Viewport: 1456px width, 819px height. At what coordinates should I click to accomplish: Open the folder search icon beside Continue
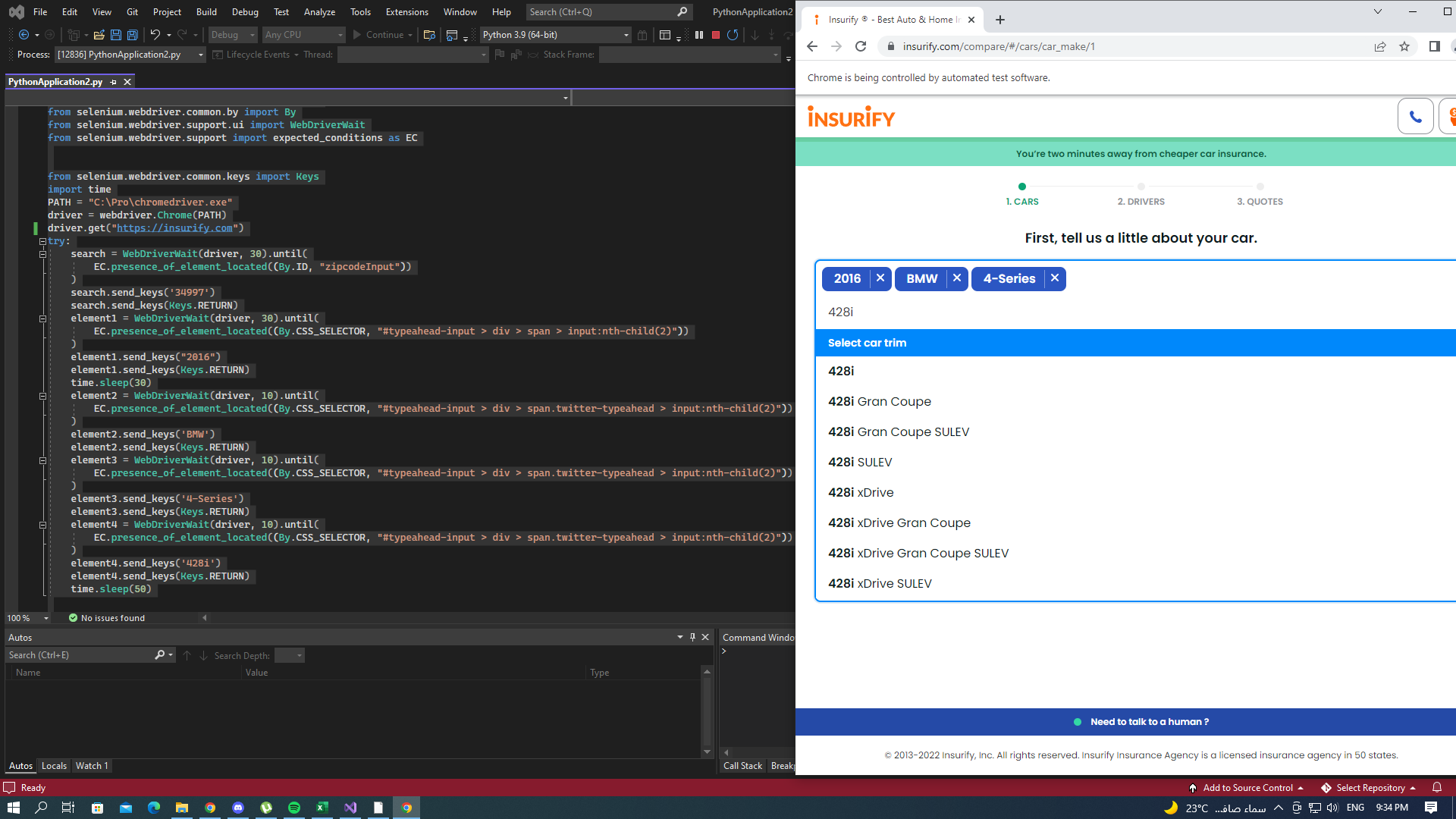click(429, 35)
